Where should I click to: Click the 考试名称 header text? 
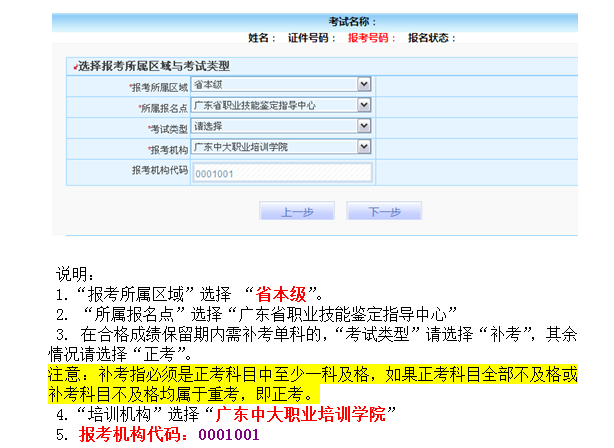(x=352, y=22)
